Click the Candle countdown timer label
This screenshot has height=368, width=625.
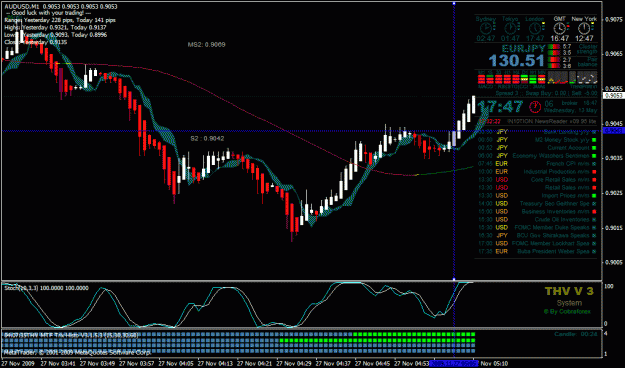click(x=576, y=334)
